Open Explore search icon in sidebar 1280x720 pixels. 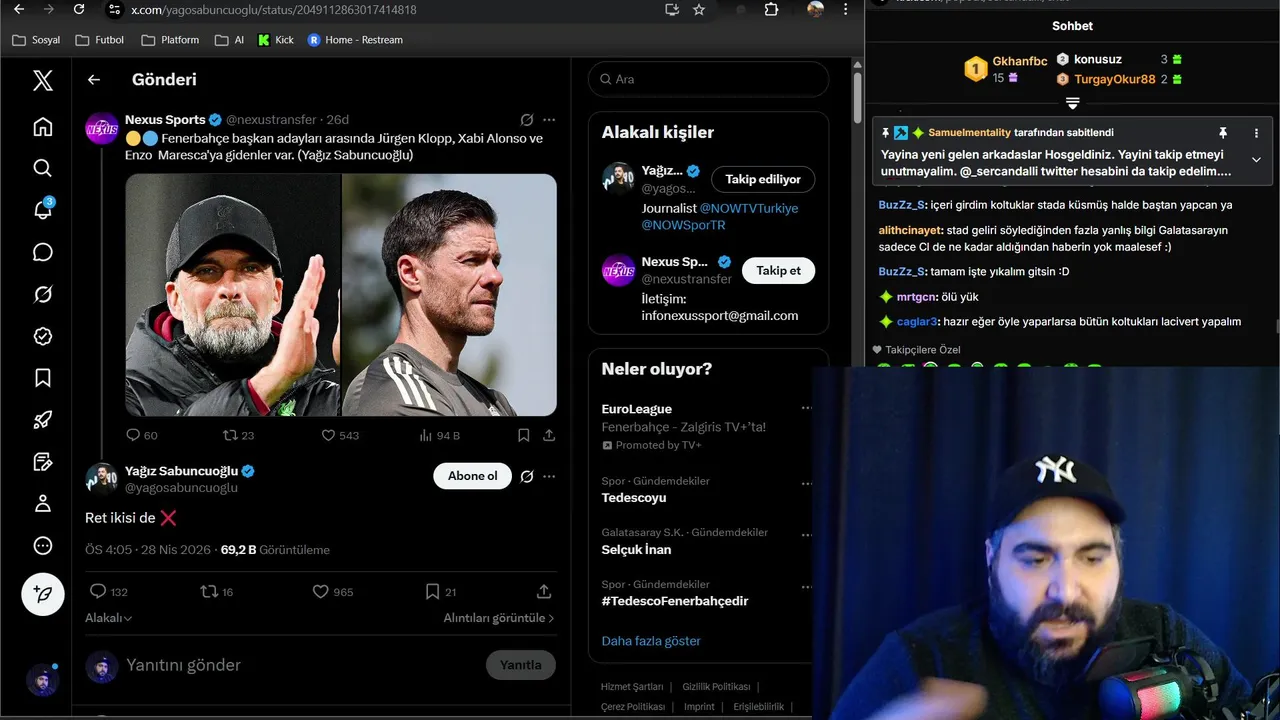point(42,168)
